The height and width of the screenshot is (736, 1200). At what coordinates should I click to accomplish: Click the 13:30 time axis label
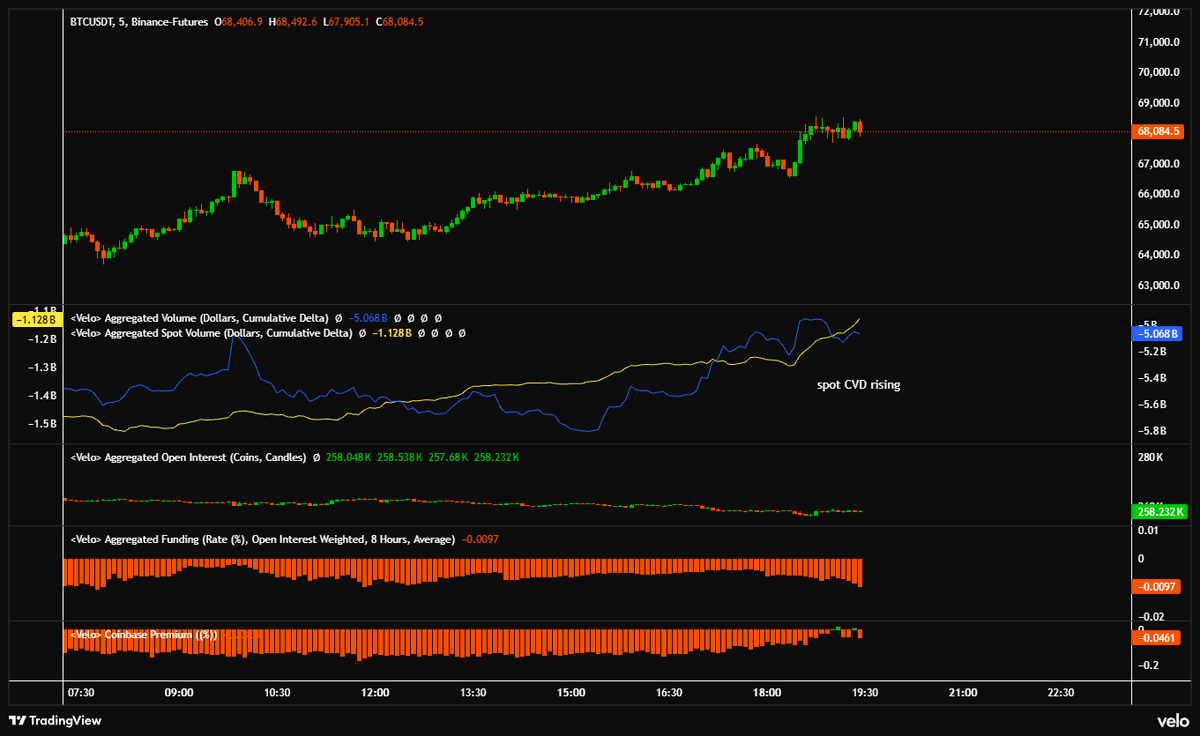tap(473, 693)
